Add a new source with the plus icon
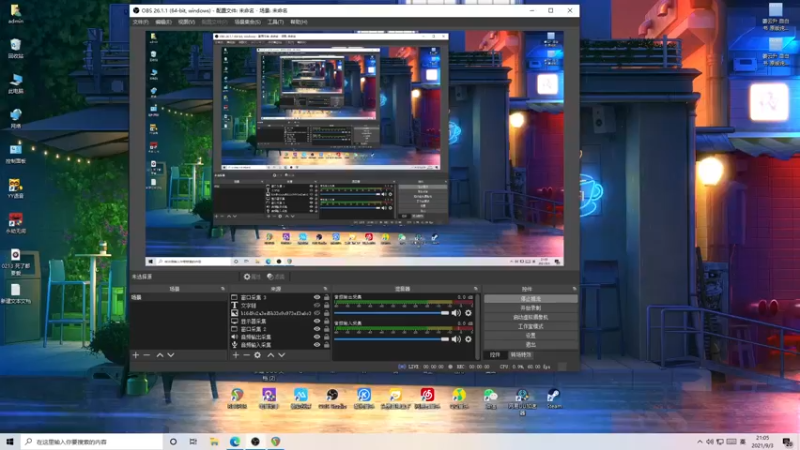800x450 pixels. [x=235, y=355]
